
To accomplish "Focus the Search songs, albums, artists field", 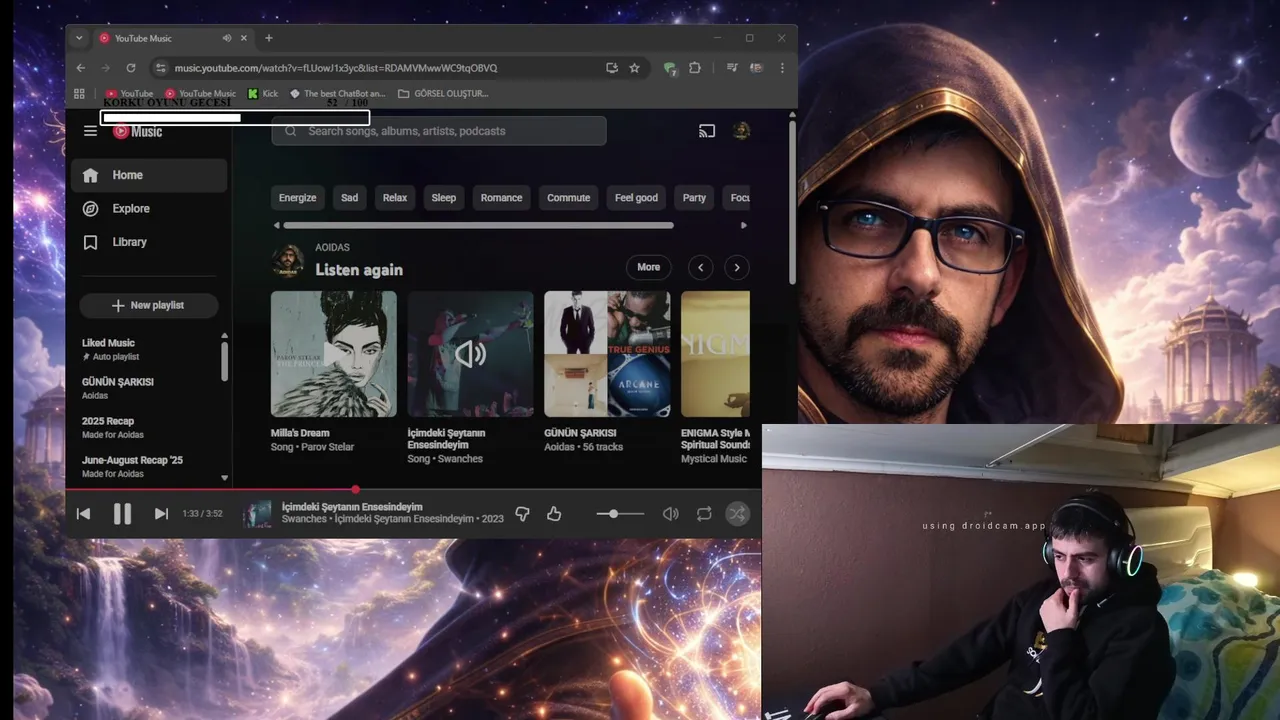I will 439,131.
